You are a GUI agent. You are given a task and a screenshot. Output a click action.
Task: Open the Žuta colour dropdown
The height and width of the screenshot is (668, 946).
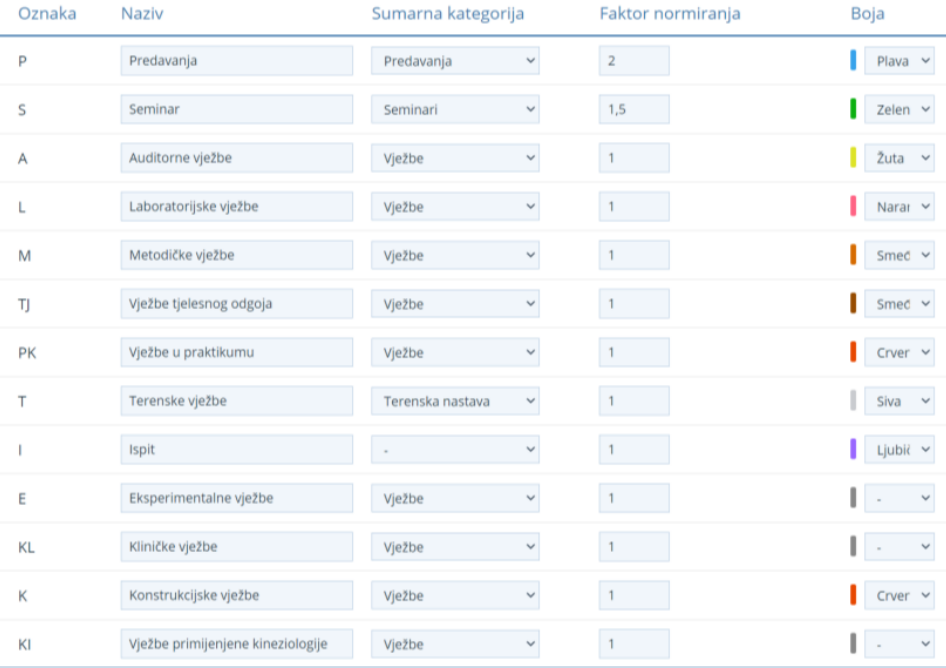tap(899, 158)
